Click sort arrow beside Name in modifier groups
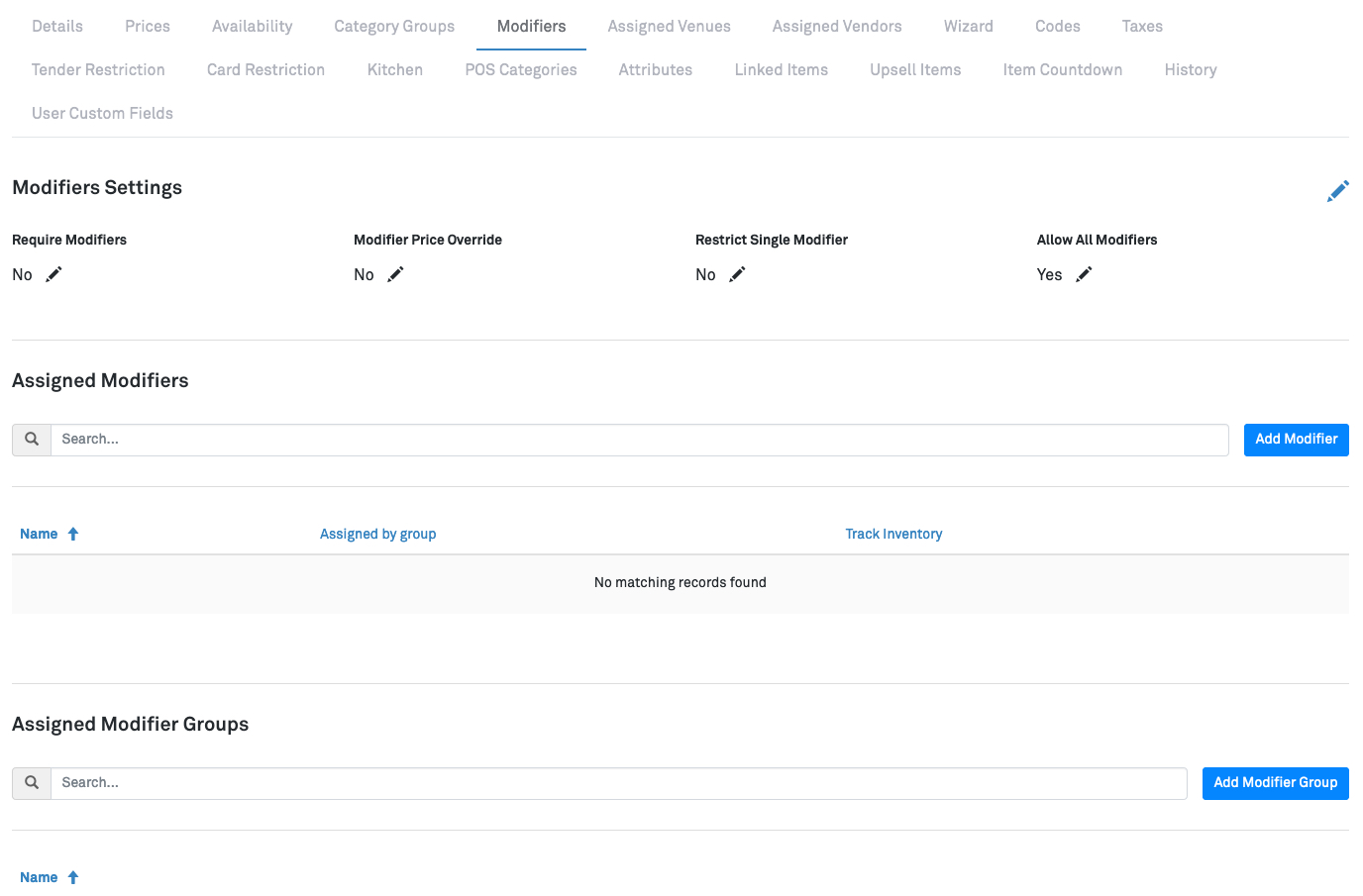Screen dimensions: 1363x896 click(x=73, y=877)
